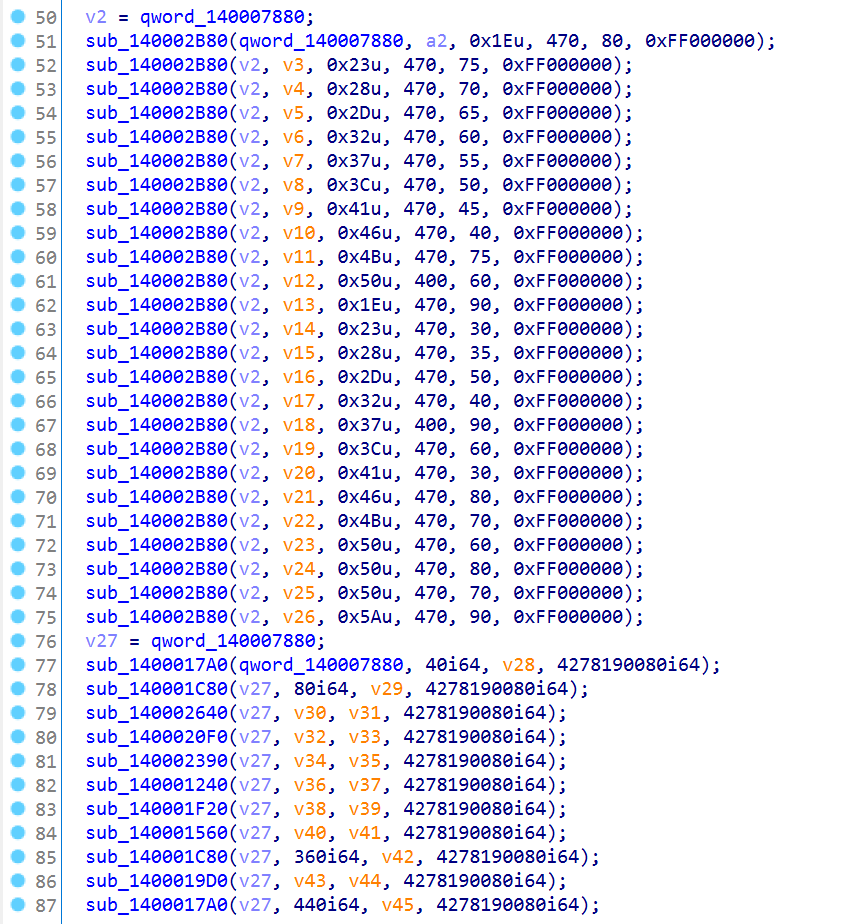848x924 pixels.
Task: Select variable v23 on line 72
Action: (299, 545)
